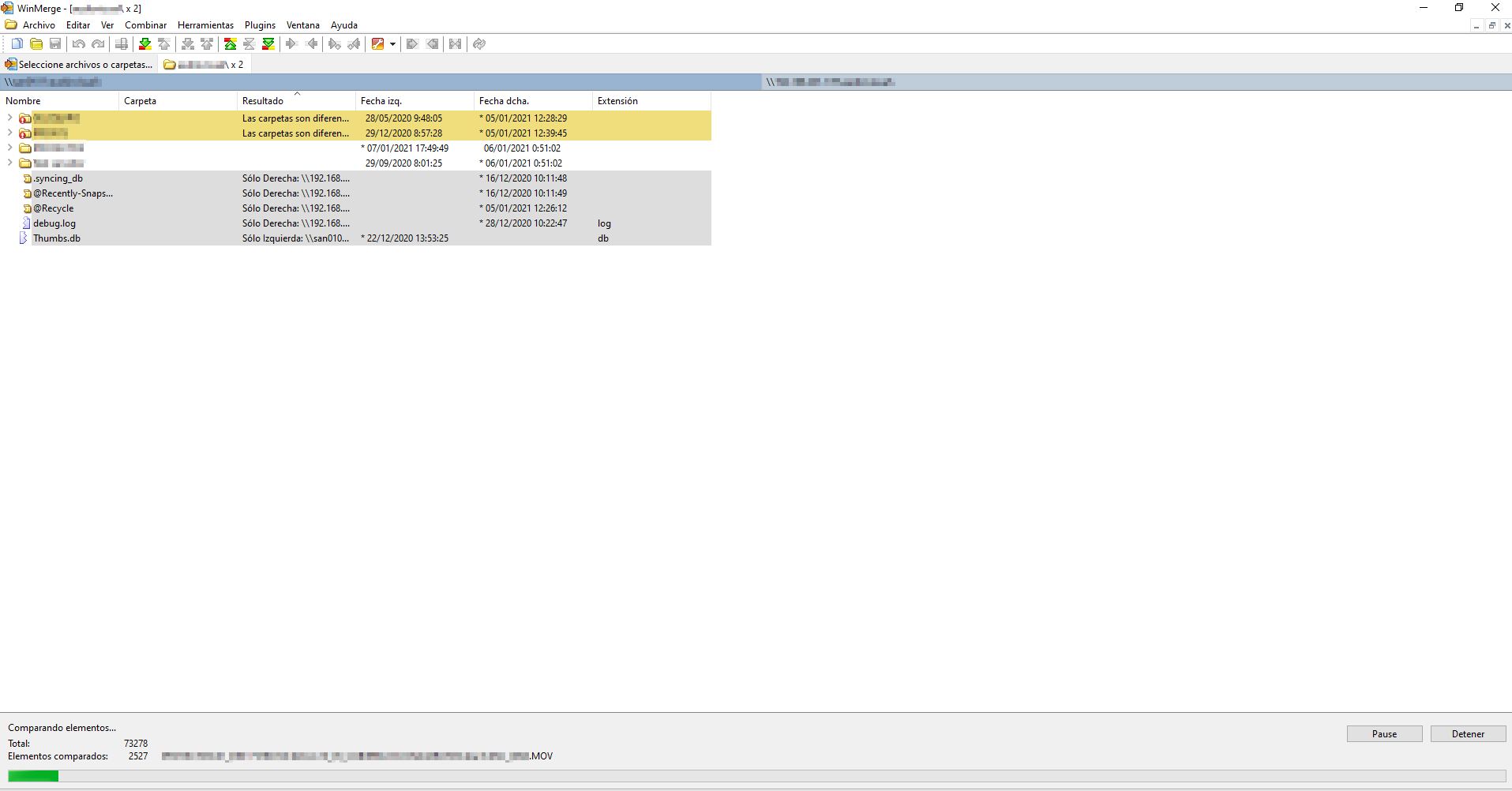Open the Filters wrench icon
Image resolution: width=1512 pixels, height=791 pixels.
pyautogui.click(x=380, y=43)
